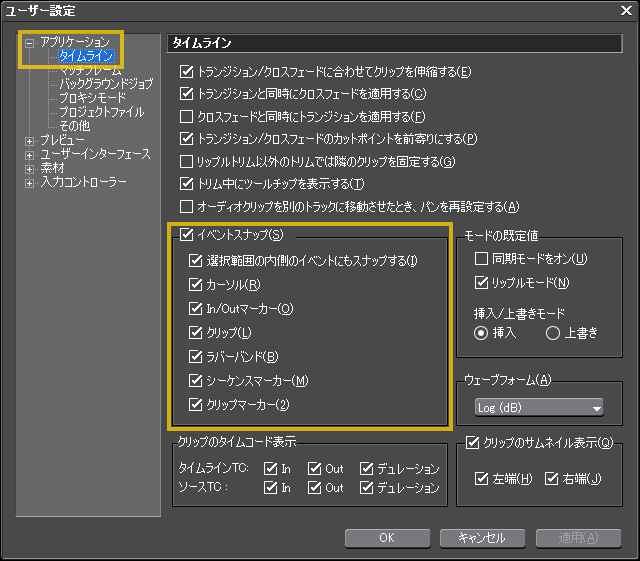The width and height of the screenshot is (640, 561).
Task: Toggle the 右端 thumbnail checkbox
Action: click(551, 479)
